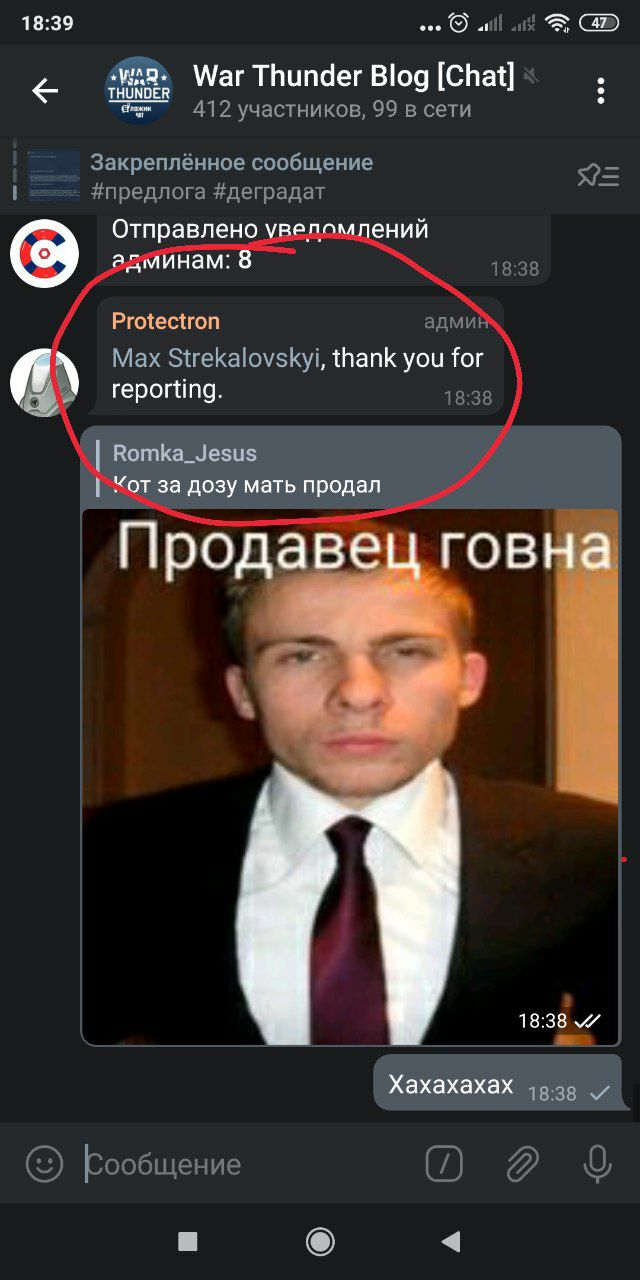Tap Android recent apps square button
640x1280 pixels.
click(x=187, y=1242)
